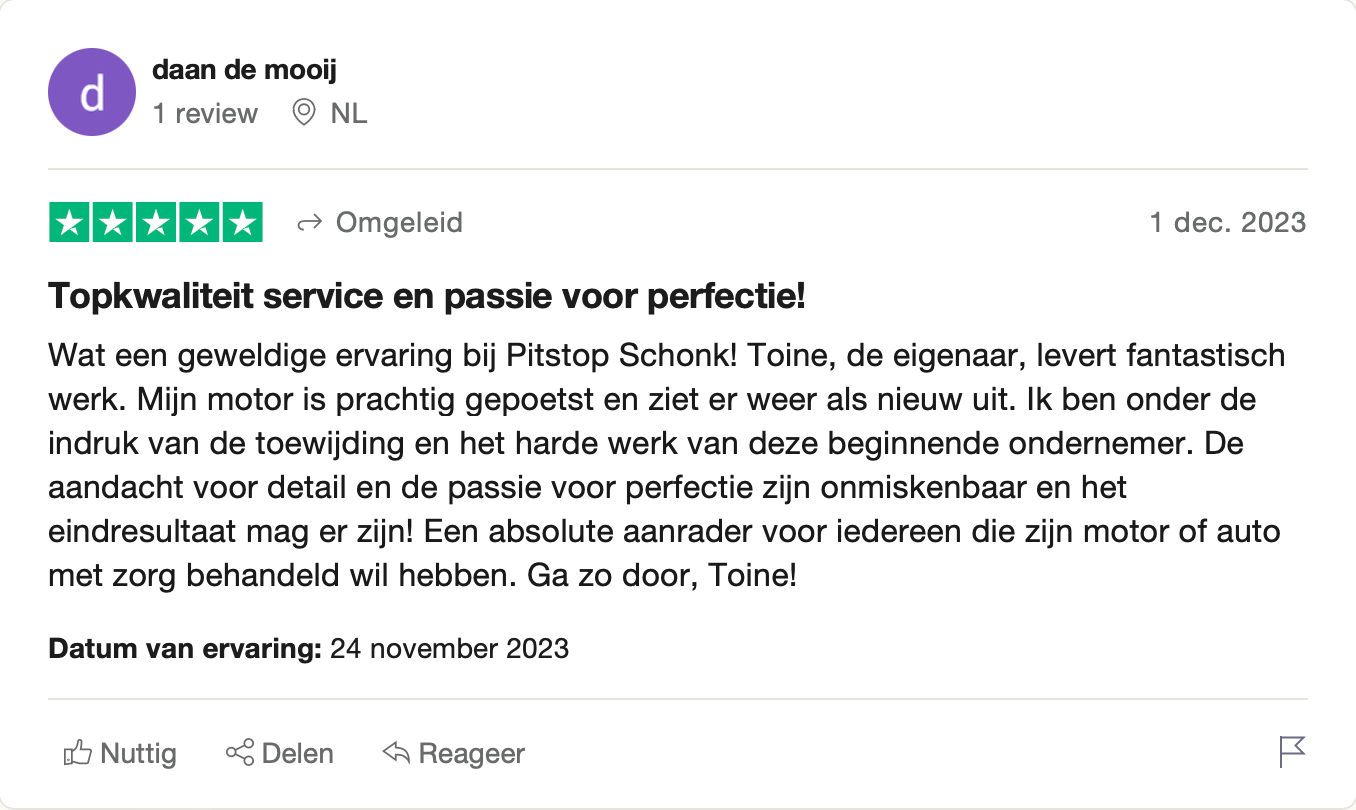1356x810 pixels.
Task: Select the "NL" country label
Action: click(x=349, y=114)
